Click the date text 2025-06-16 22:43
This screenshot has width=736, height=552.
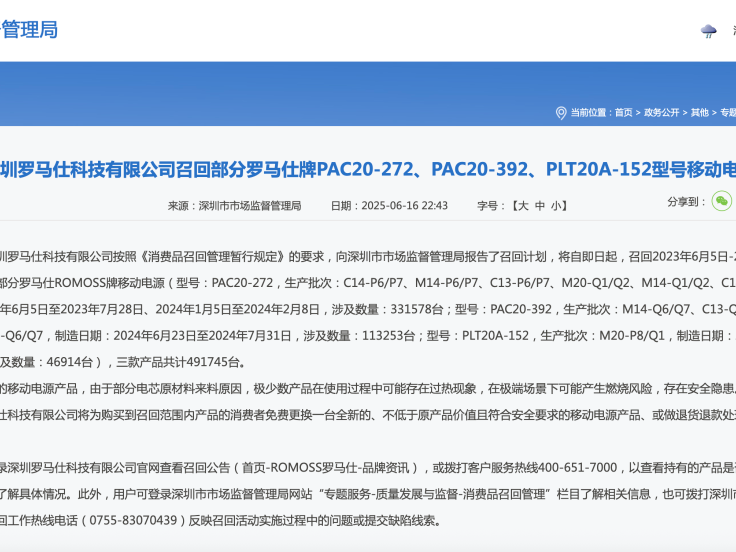(x=405, y=206)
